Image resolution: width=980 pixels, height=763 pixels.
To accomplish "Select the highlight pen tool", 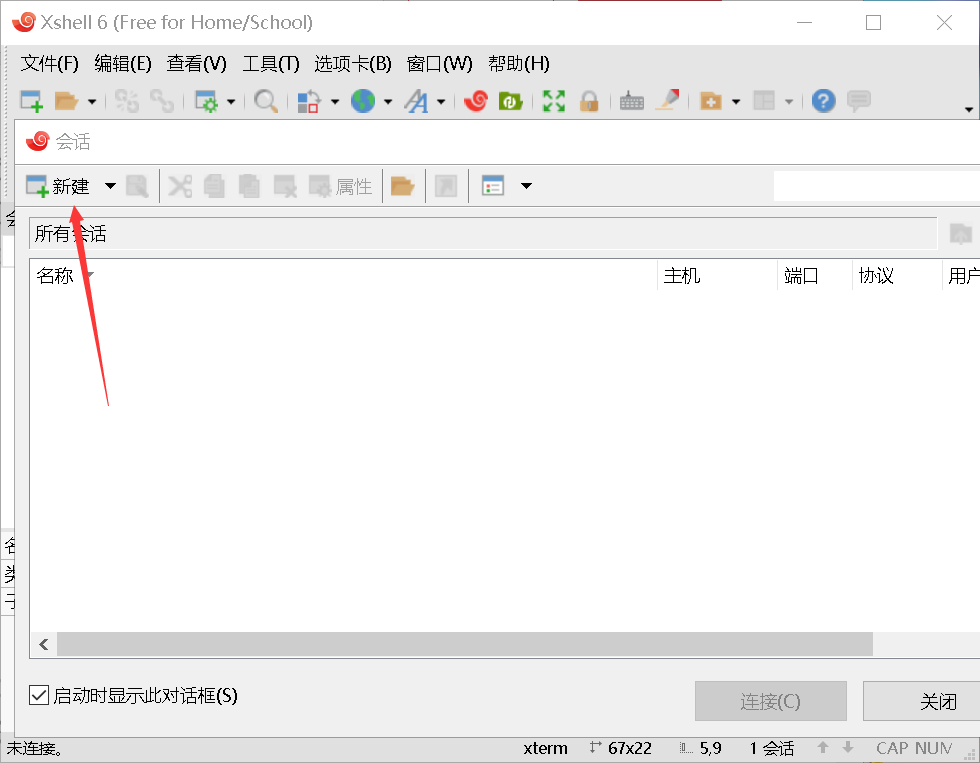I will 668,100.
